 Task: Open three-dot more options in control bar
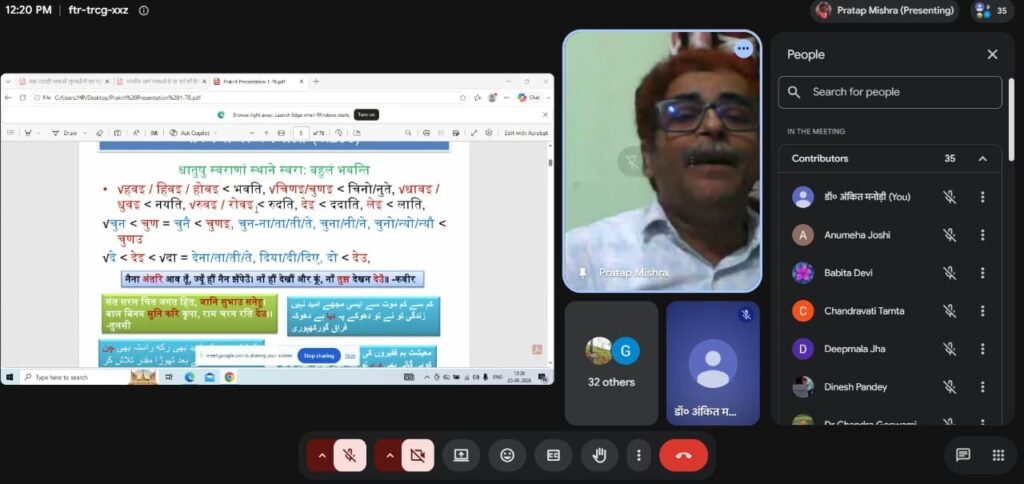tap(639, 455)
